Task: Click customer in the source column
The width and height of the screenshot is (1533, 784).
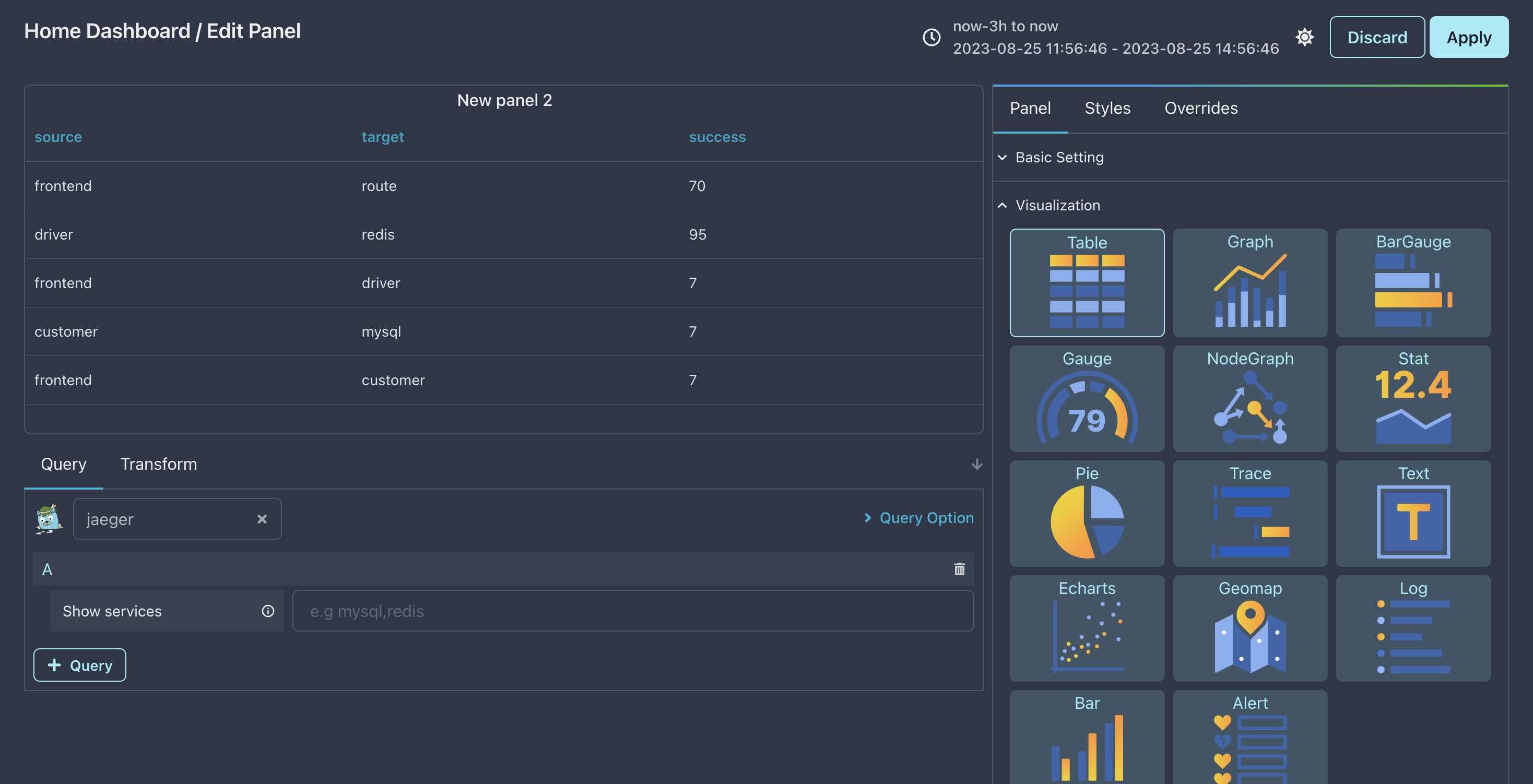Action: [66, 331]
